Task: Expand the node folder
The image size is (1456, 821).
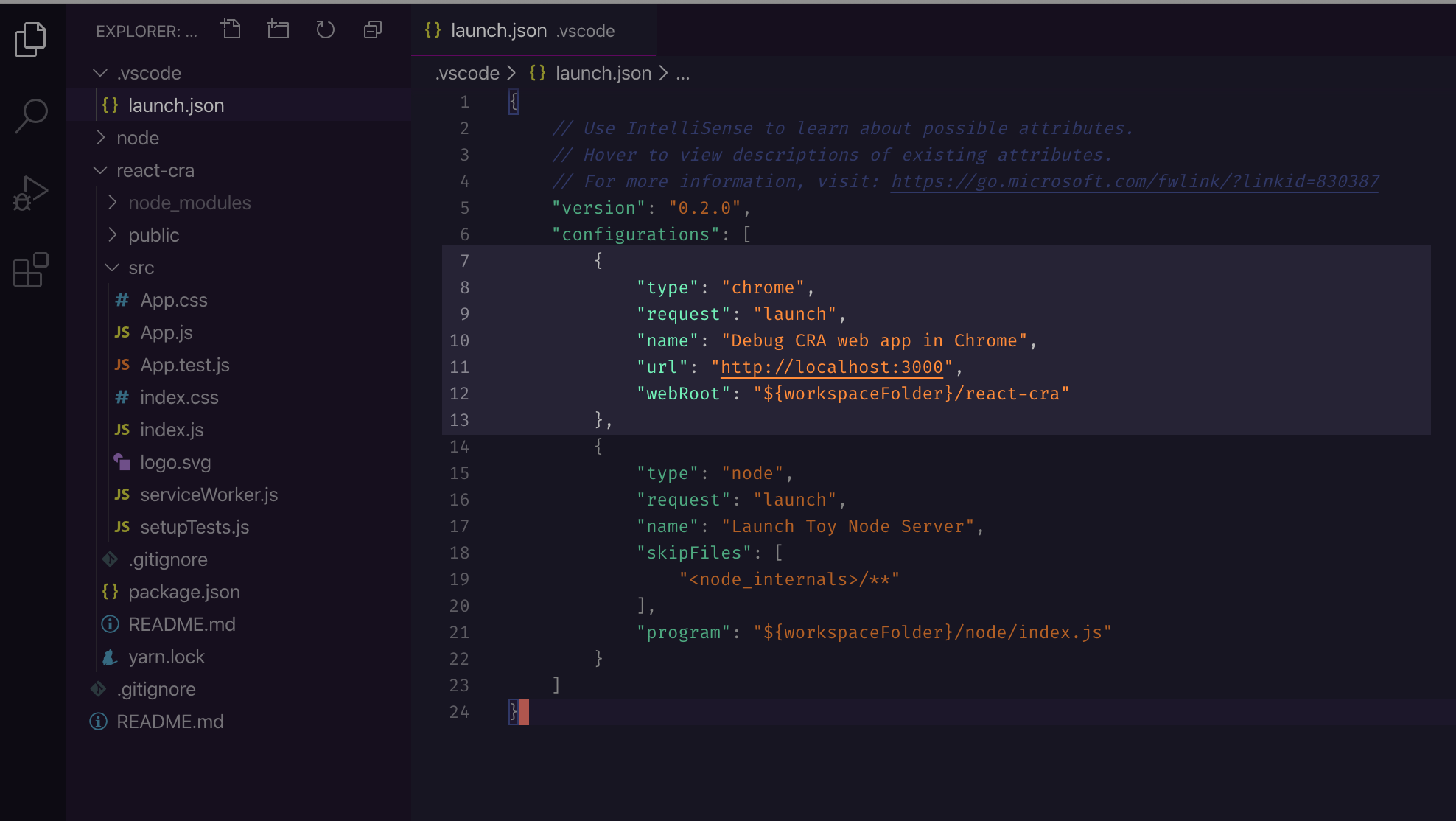Action: [x=138, y=138]
